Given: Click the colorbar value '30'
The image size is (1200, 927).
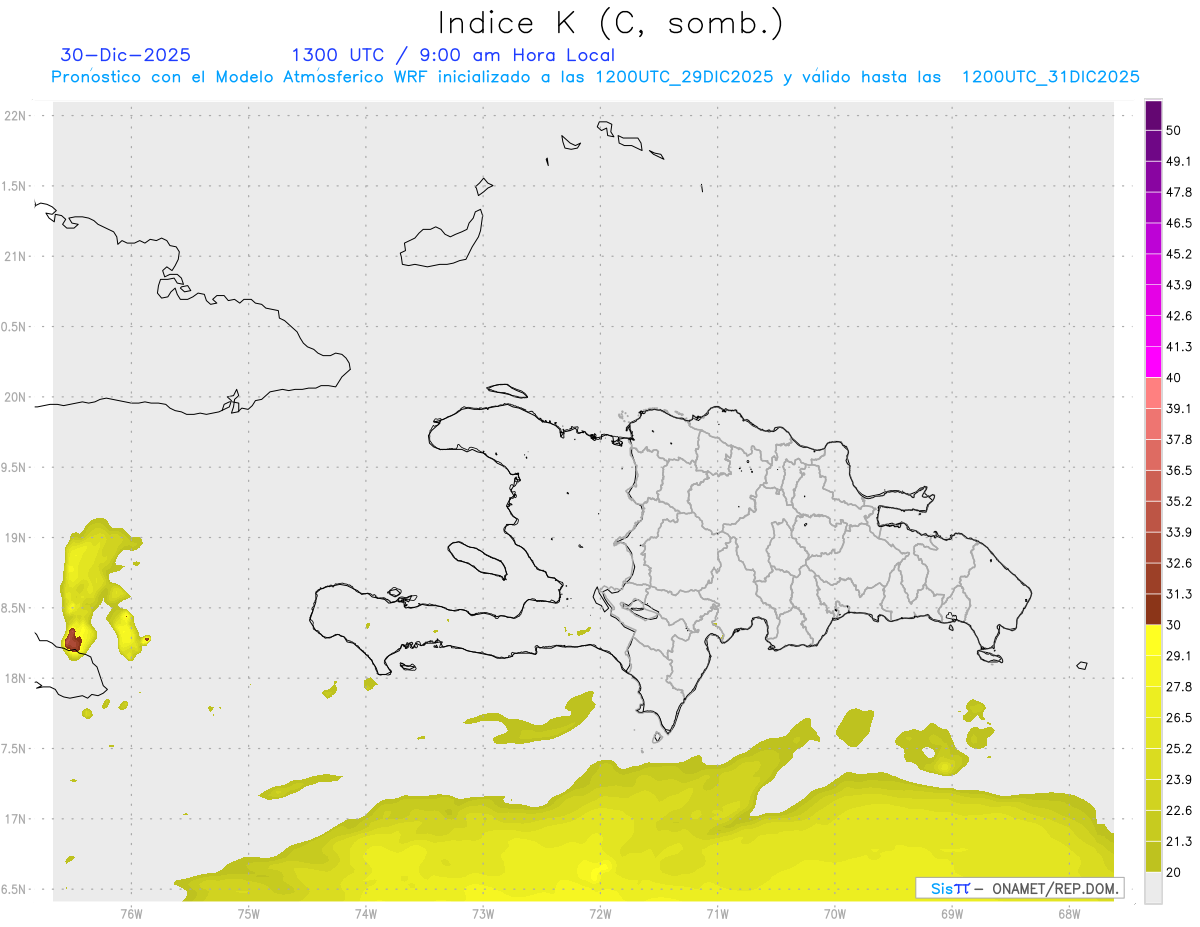Looking at the screenshot, I should [x=1174, y=625].
